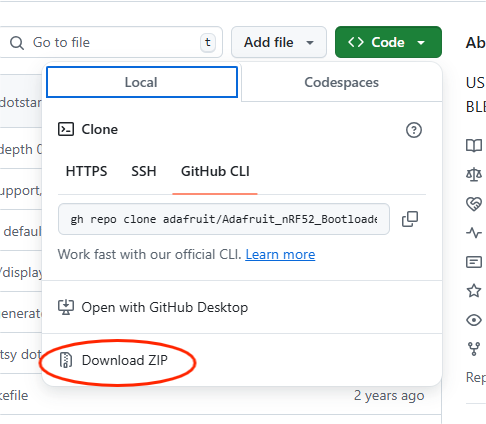Image resolution: width=486 pixels, height=424 pixels.
Task: Choose the SSH clone option
Action: (144, 171)
